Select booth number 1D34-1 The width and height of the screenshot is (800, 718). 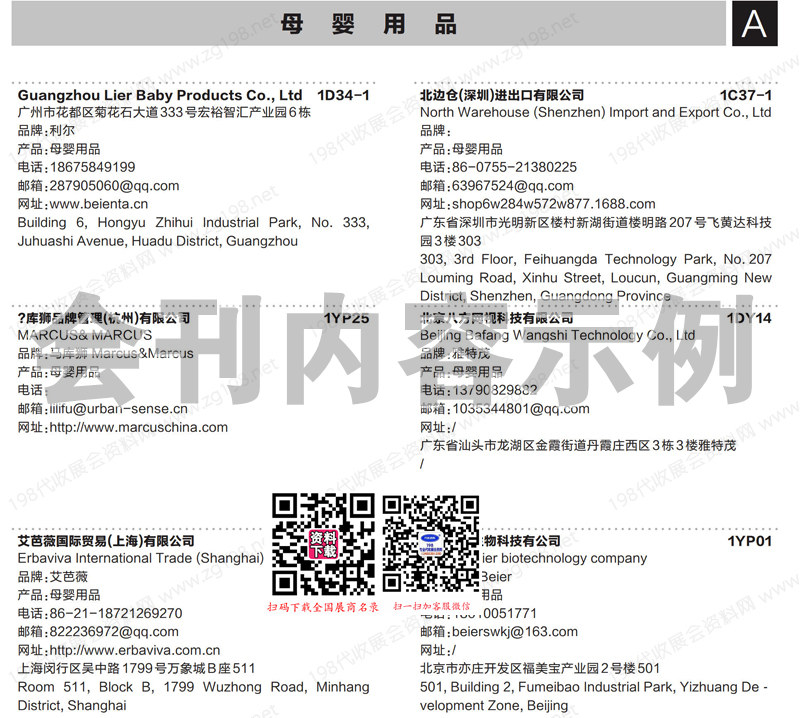343,95
